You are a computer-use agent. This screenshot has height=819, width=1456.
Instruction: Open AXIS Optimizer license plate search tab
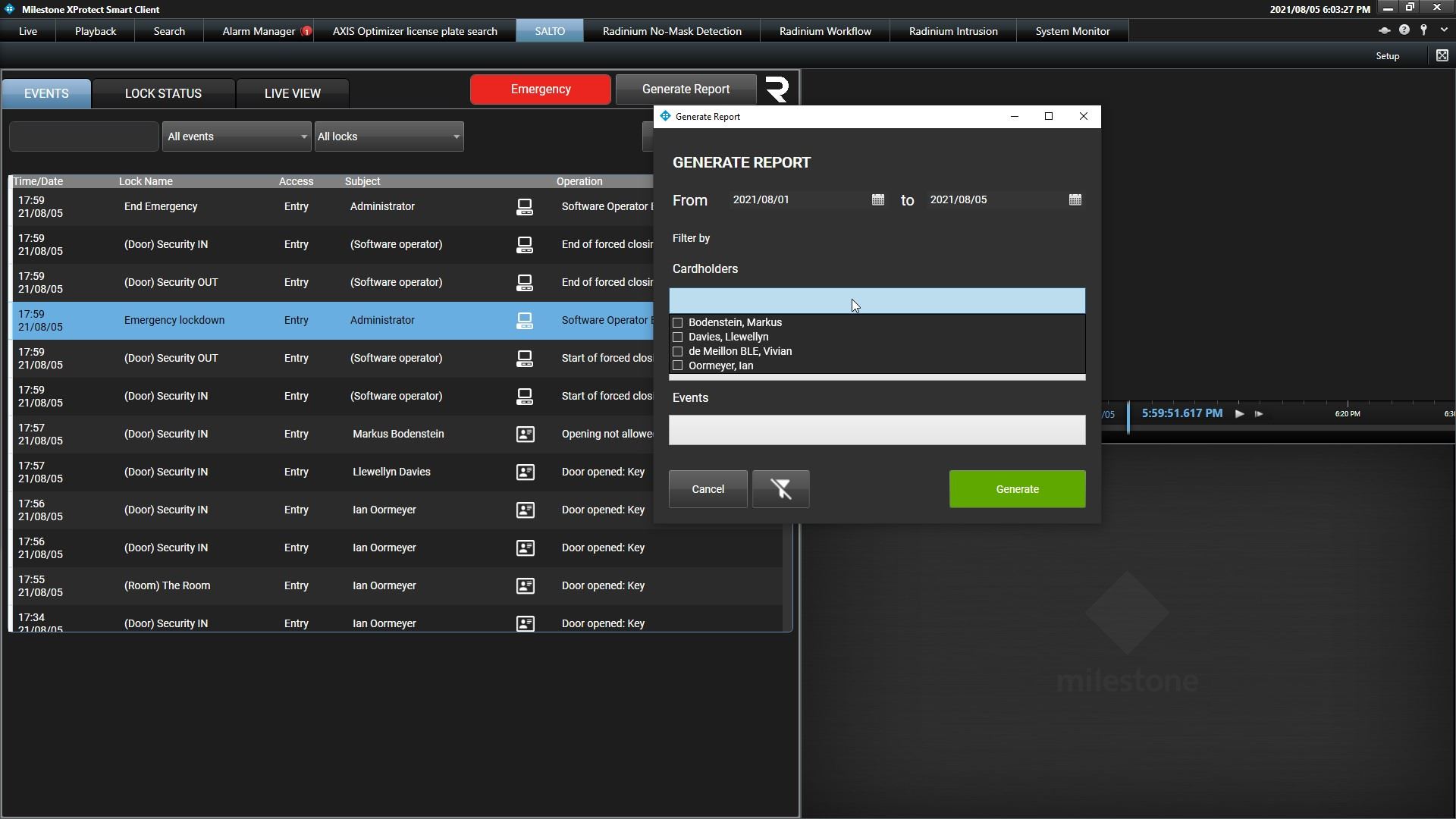[x=415, y=31]
